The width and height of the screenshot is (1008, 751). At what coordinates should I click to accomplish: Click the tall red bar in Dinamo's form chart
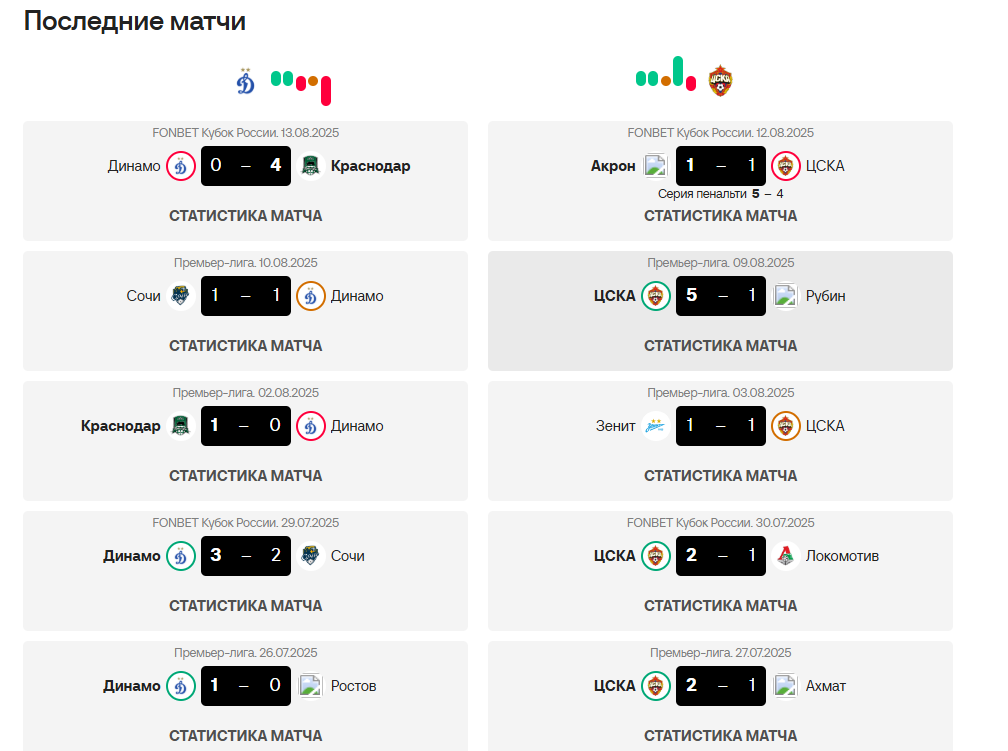326,91
